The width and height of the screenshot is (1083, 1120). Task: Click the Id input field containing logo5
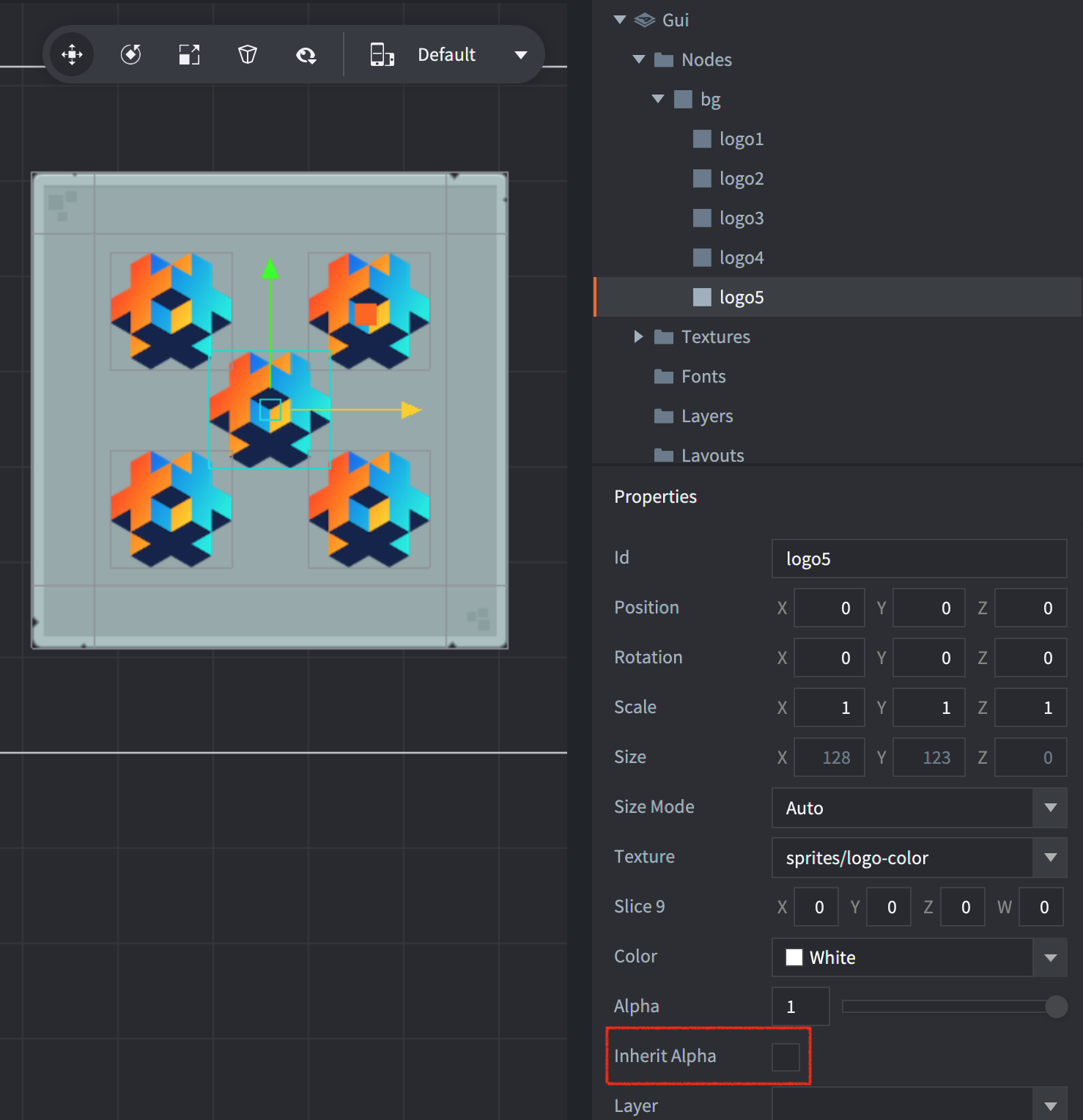(919, 559)
